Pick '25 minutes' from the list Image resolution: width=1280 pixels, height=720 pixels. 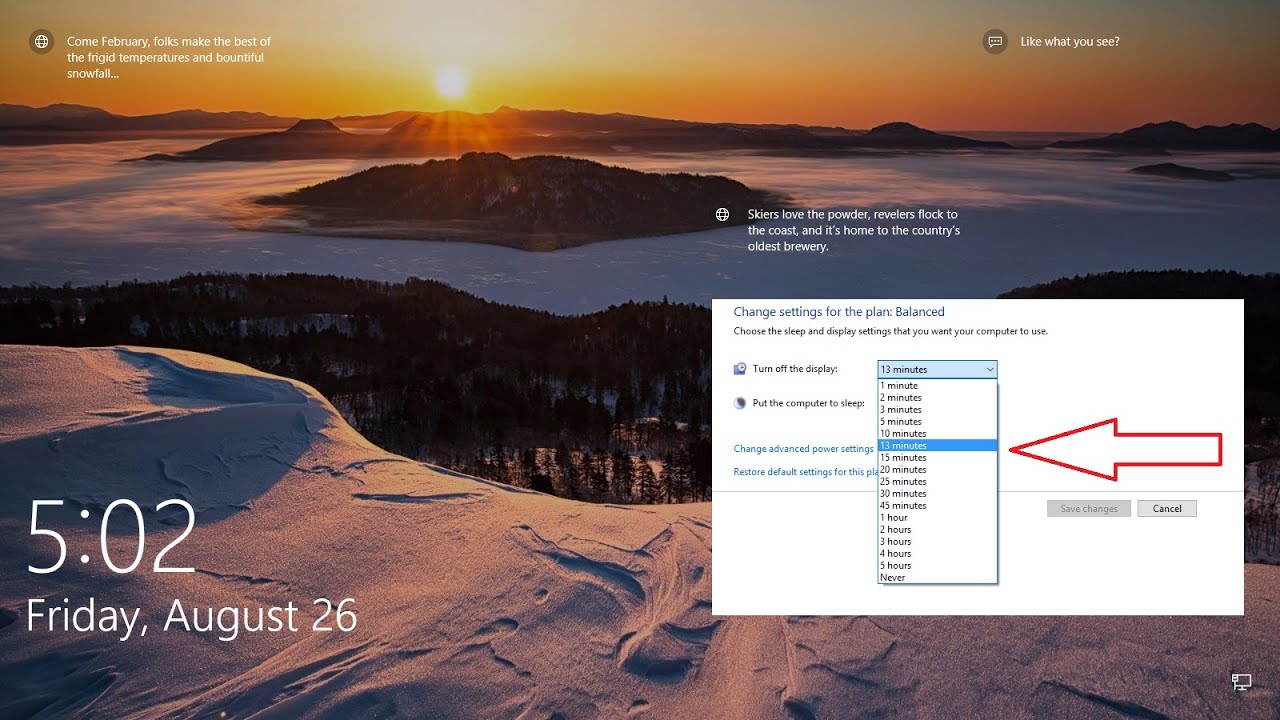[x=937, y=482]
